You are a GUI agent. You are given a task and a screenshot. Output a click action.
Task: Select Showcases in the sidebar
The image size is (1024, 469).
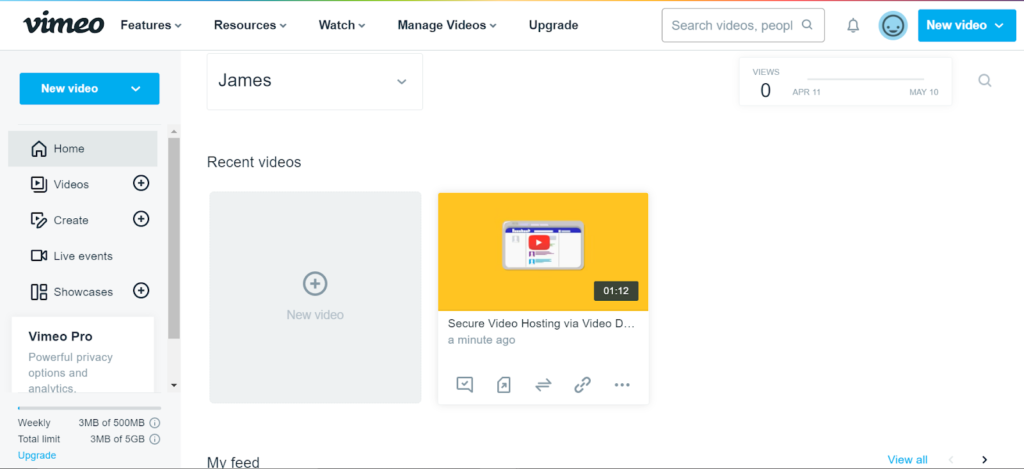pos(83,292)
